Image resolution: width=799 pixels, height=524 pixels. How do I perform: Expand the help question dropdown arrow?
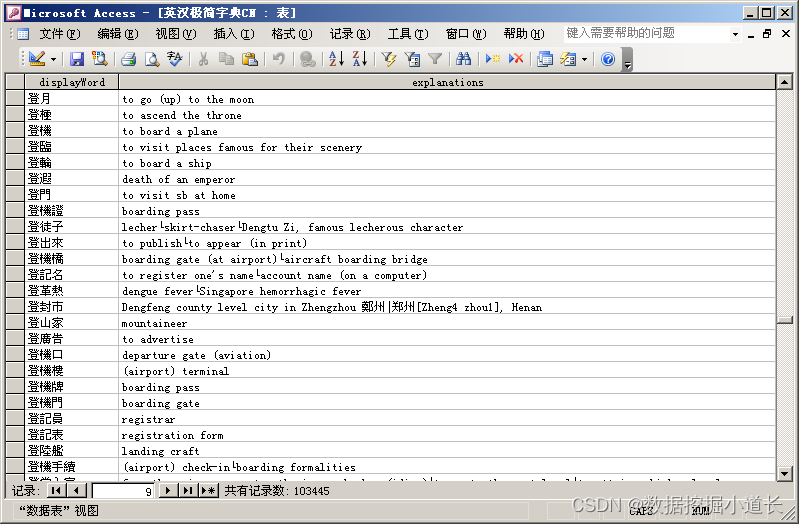735,34
